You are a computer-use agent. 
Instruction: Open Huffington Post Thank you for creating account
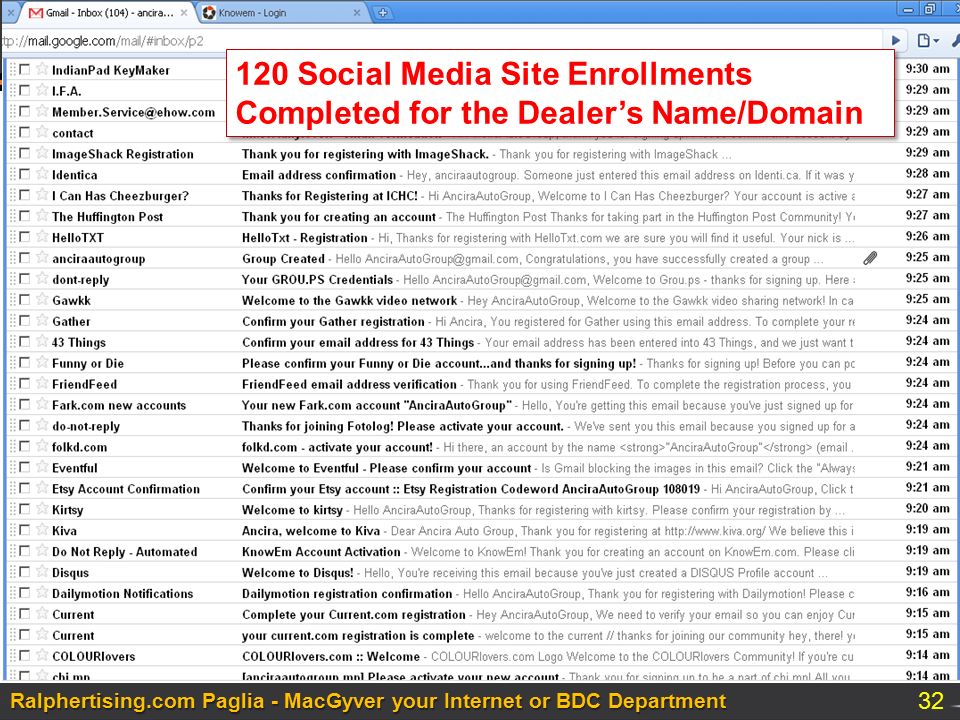click(339, 217)
